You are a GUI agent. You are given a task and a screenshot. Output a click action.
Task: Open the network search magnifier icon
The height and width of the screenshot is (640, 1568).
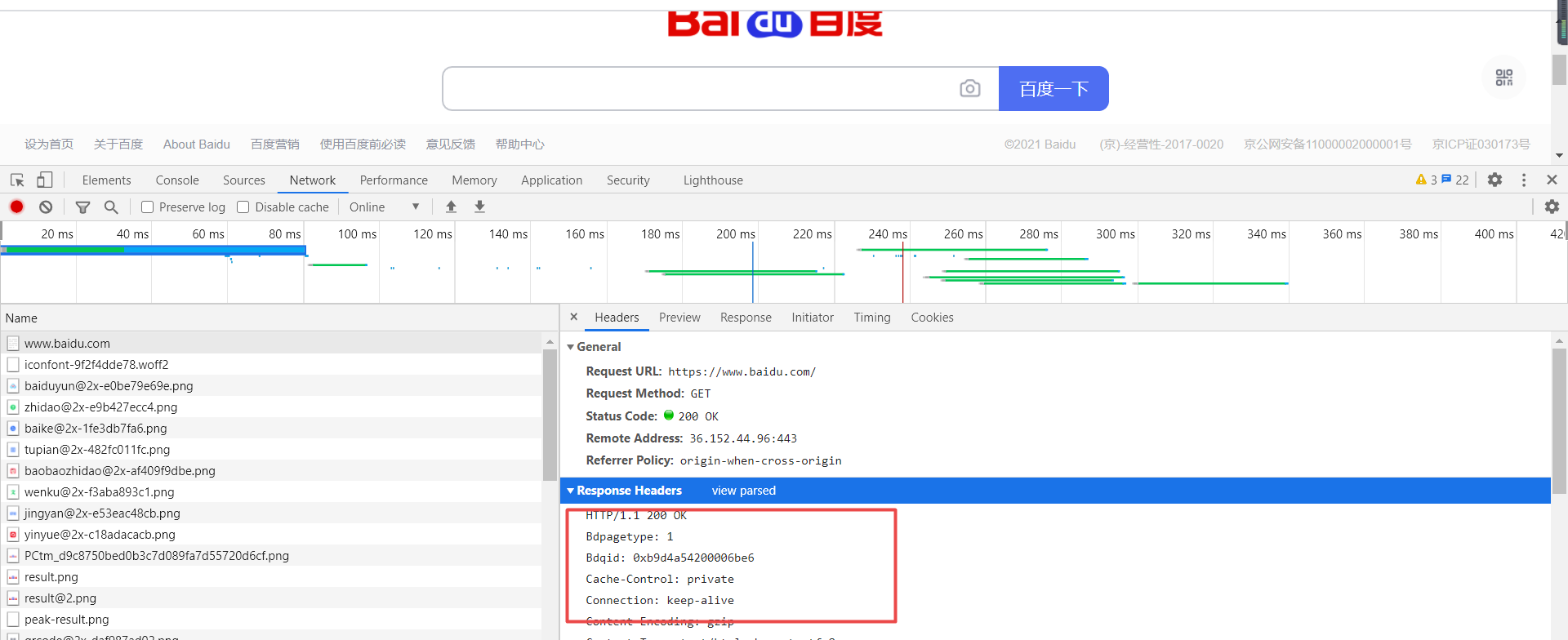click(111, 207)
